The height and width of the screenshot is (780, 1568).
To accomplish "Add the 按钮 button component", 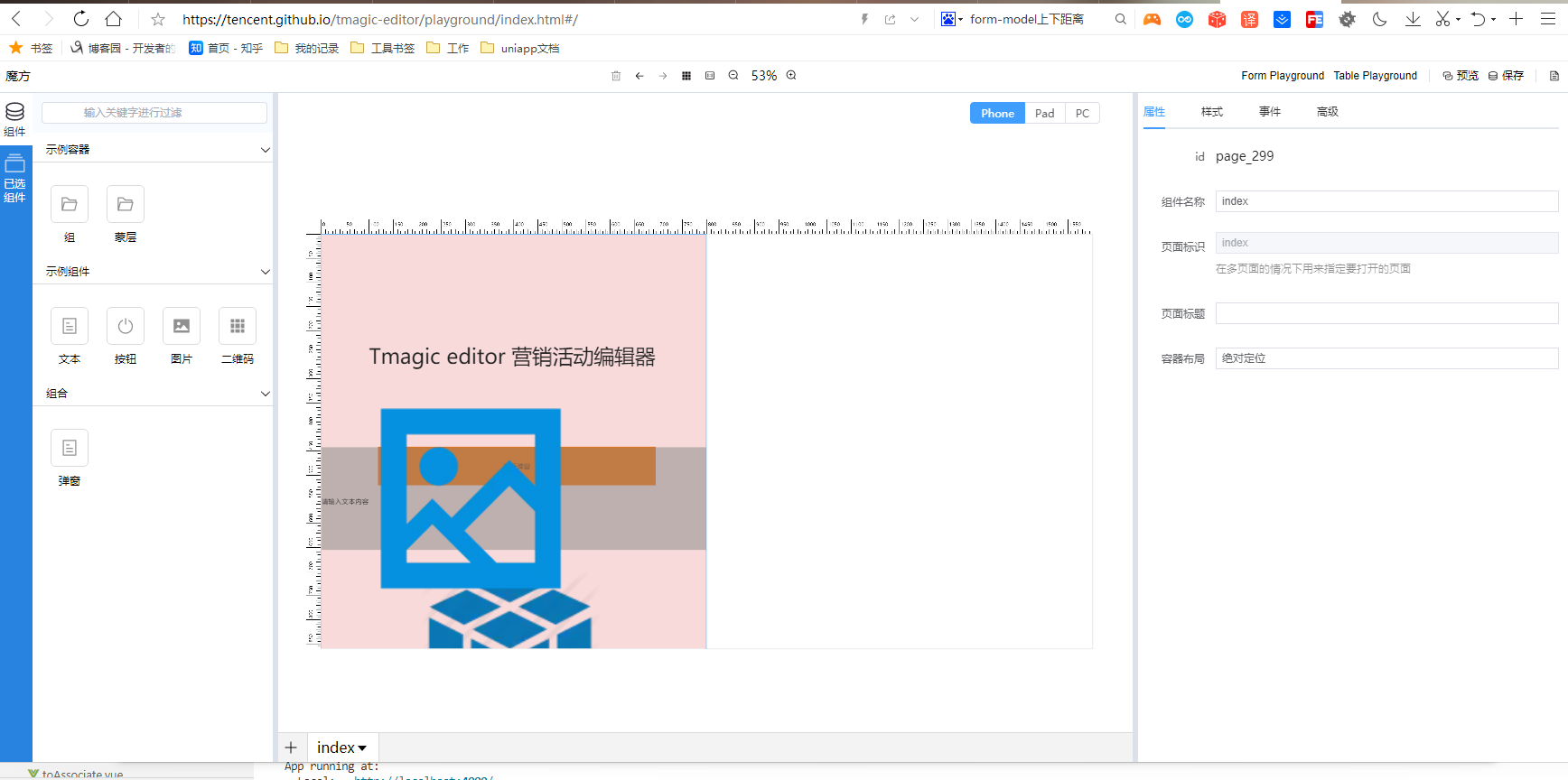I will 126,337.
